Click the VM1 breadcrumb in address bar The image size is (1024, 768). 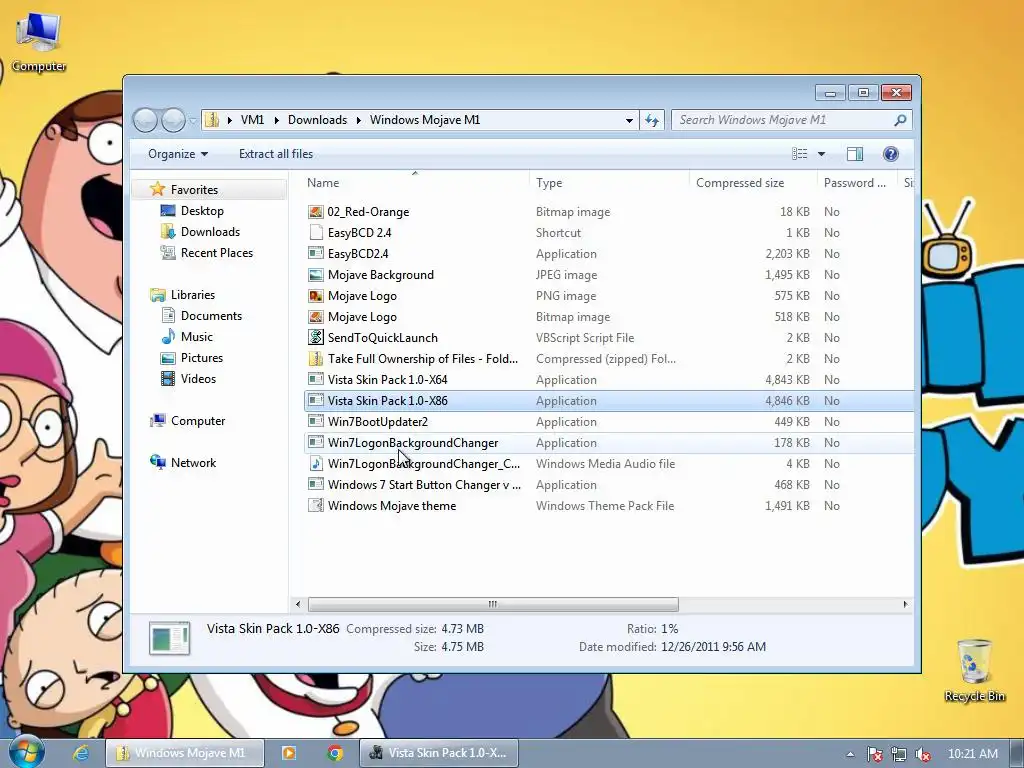252,120
